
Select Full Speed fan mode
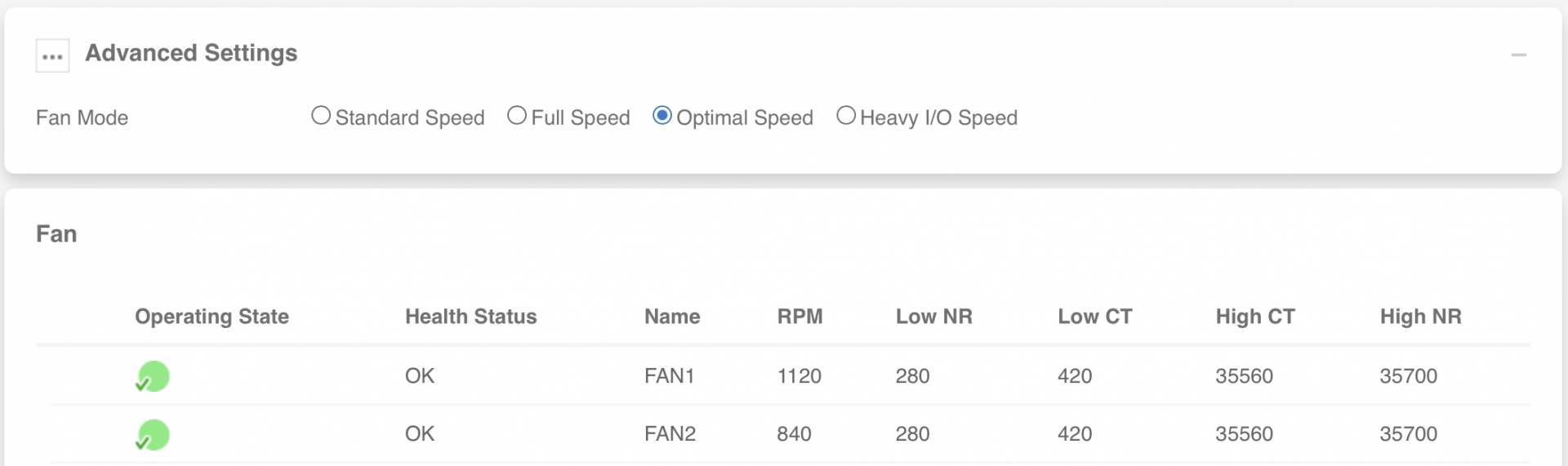pos(517,116)
